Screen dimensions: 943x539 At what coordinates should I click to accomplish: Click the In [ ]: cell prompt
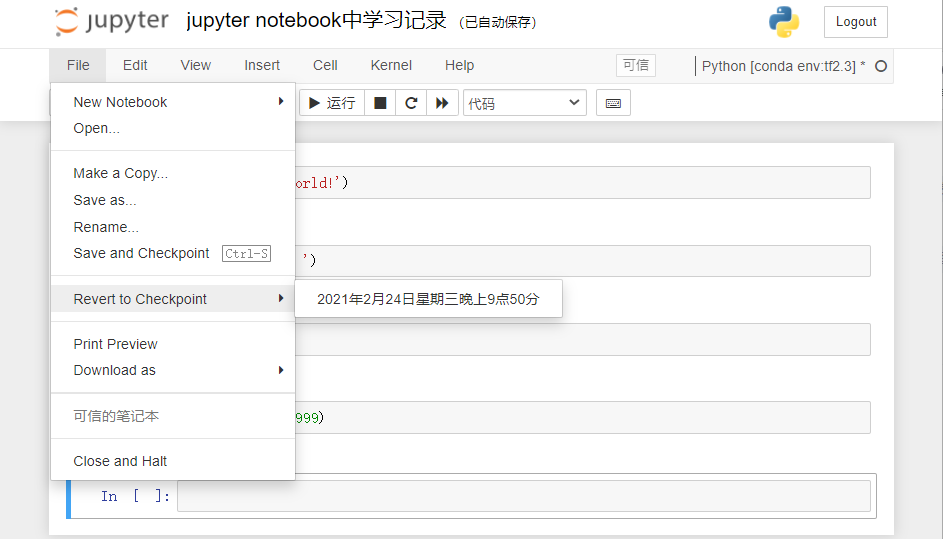[135, 496]
